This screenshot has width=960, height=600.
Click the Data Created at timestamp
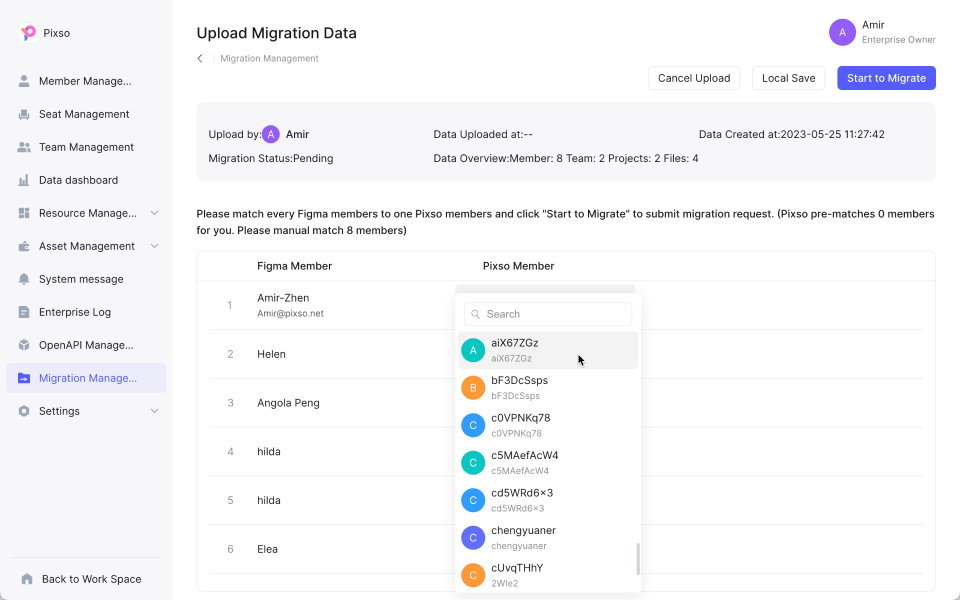792,134
